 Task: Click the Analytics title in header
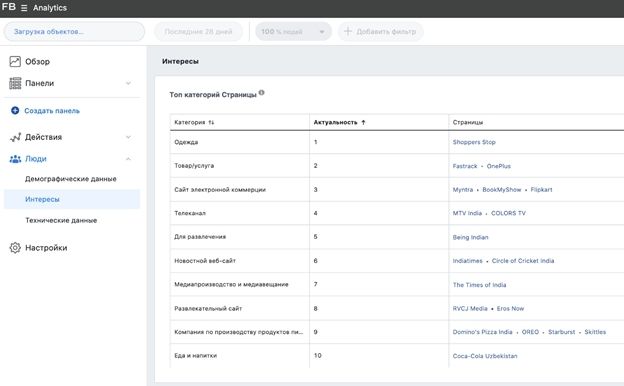tap(50, 8)
